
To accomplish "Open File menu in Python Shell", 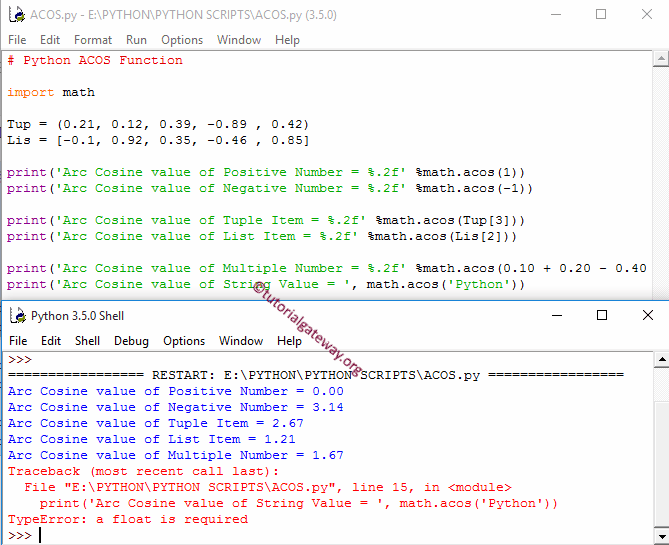I will click(x=18, y=341).
